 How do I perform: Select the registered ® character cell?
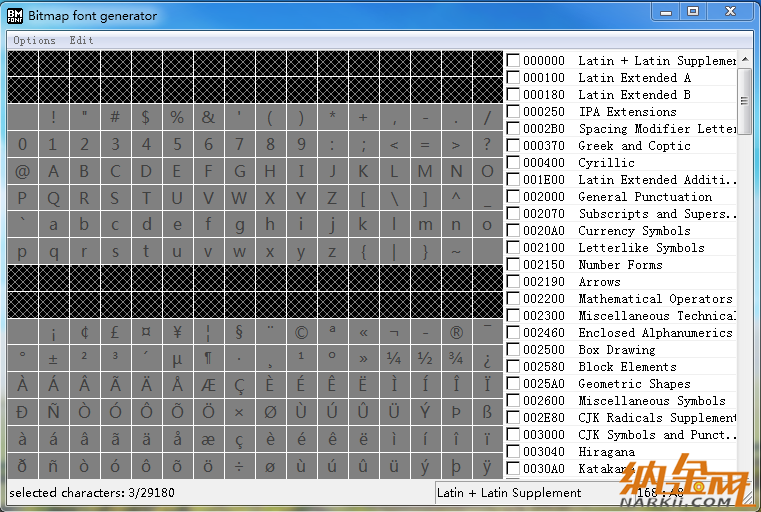tap(456, 332)
